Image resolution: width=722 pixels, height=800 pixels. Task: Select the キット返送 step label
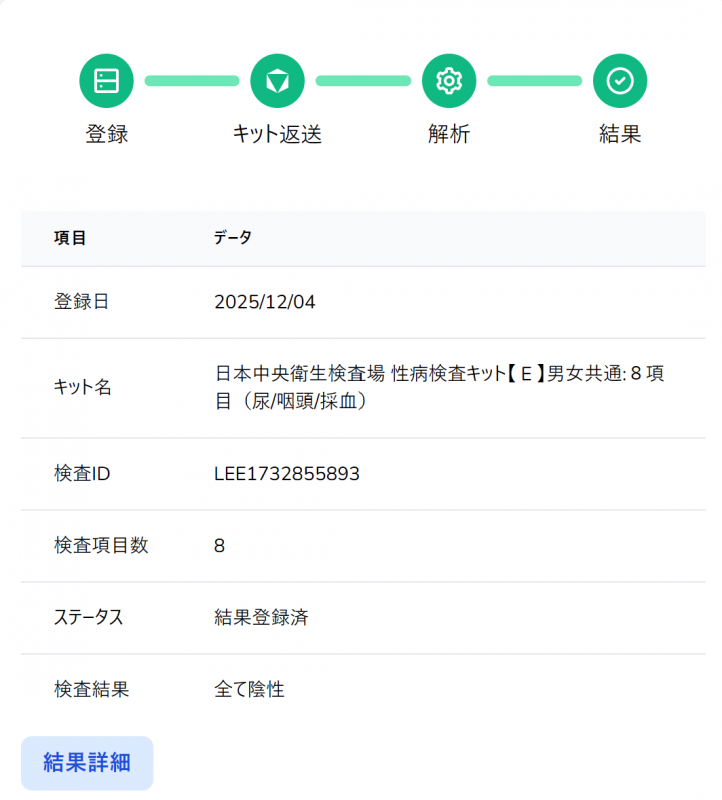coord(277,134)
